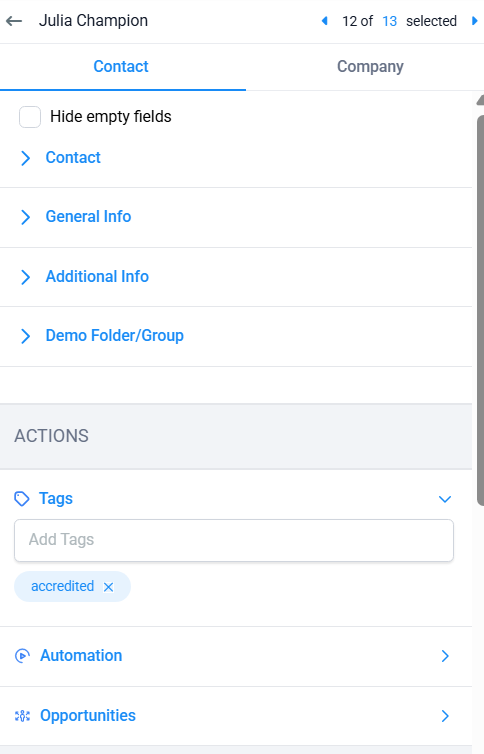Collapse the Tags panel chevron
This screenshot has height=754, width=484.
click(x=445, y=499)
